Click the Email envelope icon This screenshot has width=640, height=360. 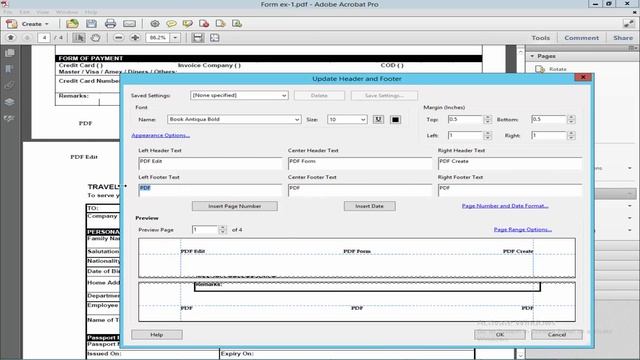pos(129,24)
